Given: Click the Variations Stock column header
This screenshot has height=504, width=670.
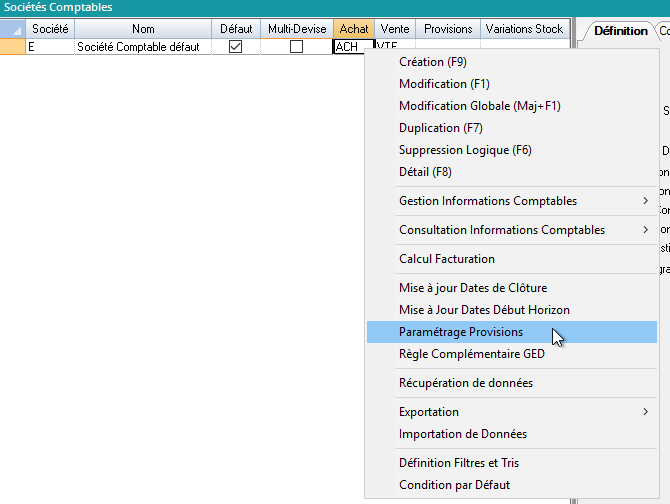Looking at the screenshot, I should click(524, 29).
